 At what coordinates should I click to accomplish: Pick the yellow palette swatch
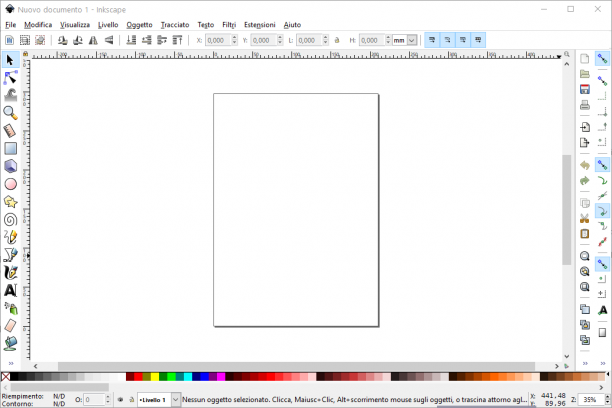pos(155,377)
